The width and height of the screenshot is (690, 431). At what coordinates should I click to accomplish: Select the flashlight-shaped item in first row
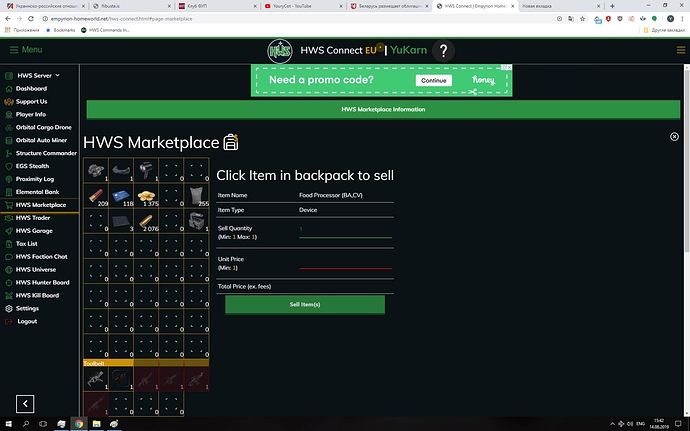coord(146,170)
